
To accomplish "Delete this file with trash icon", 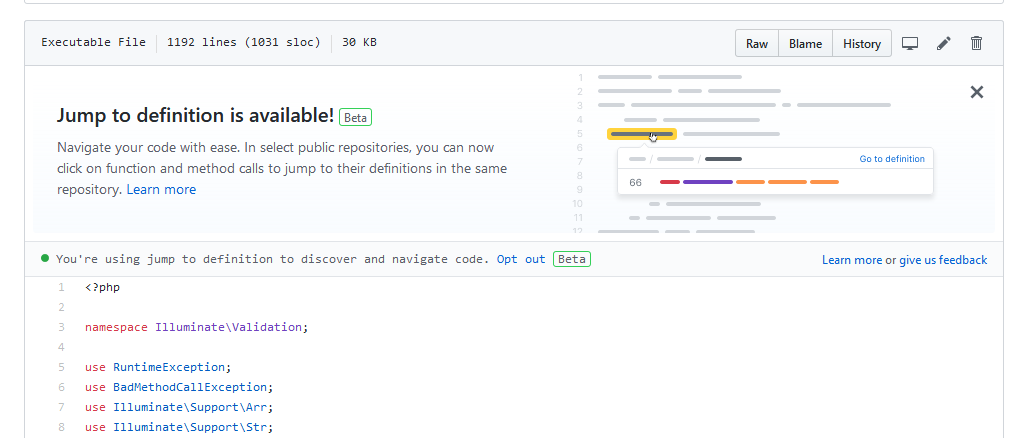I will [977, 43].
